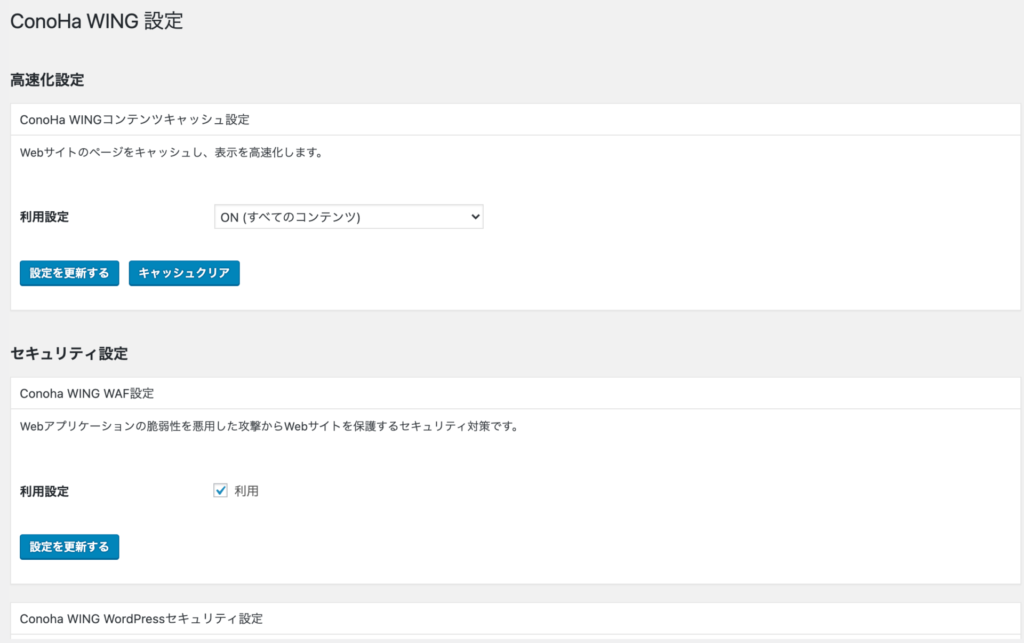1024x643 pixels.
Task: Click the 利用設定 label in cache section
Action: click(44, 217)
